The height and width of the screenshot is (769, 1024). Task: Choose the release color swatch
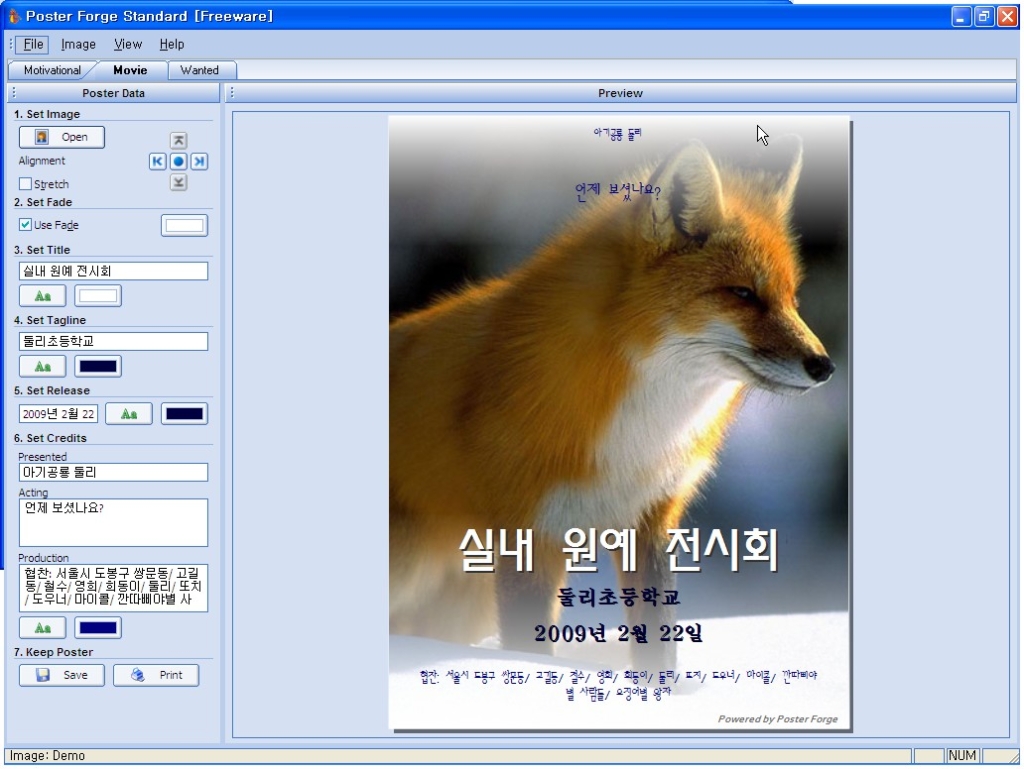[x=184, y=414]
